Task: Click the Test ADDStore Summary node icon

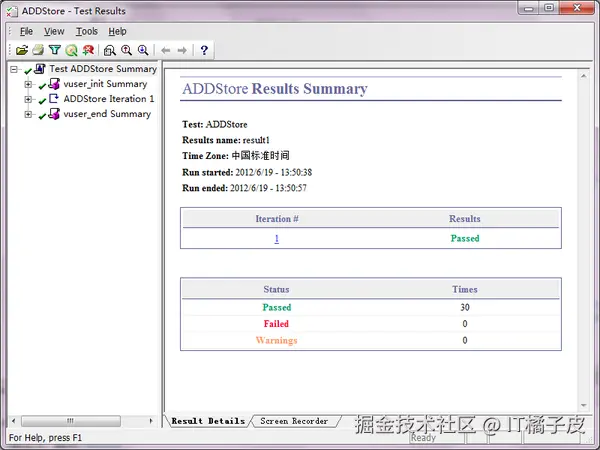Action: [x=40, y=69]
